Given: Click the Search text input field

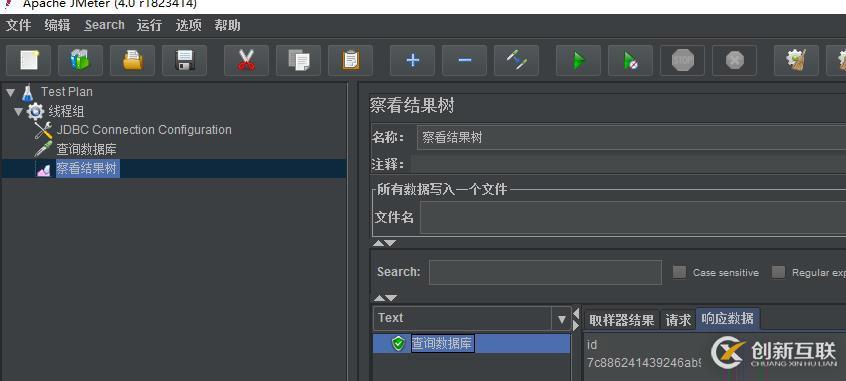Looking at the screenshot, I should pos(545,272).
